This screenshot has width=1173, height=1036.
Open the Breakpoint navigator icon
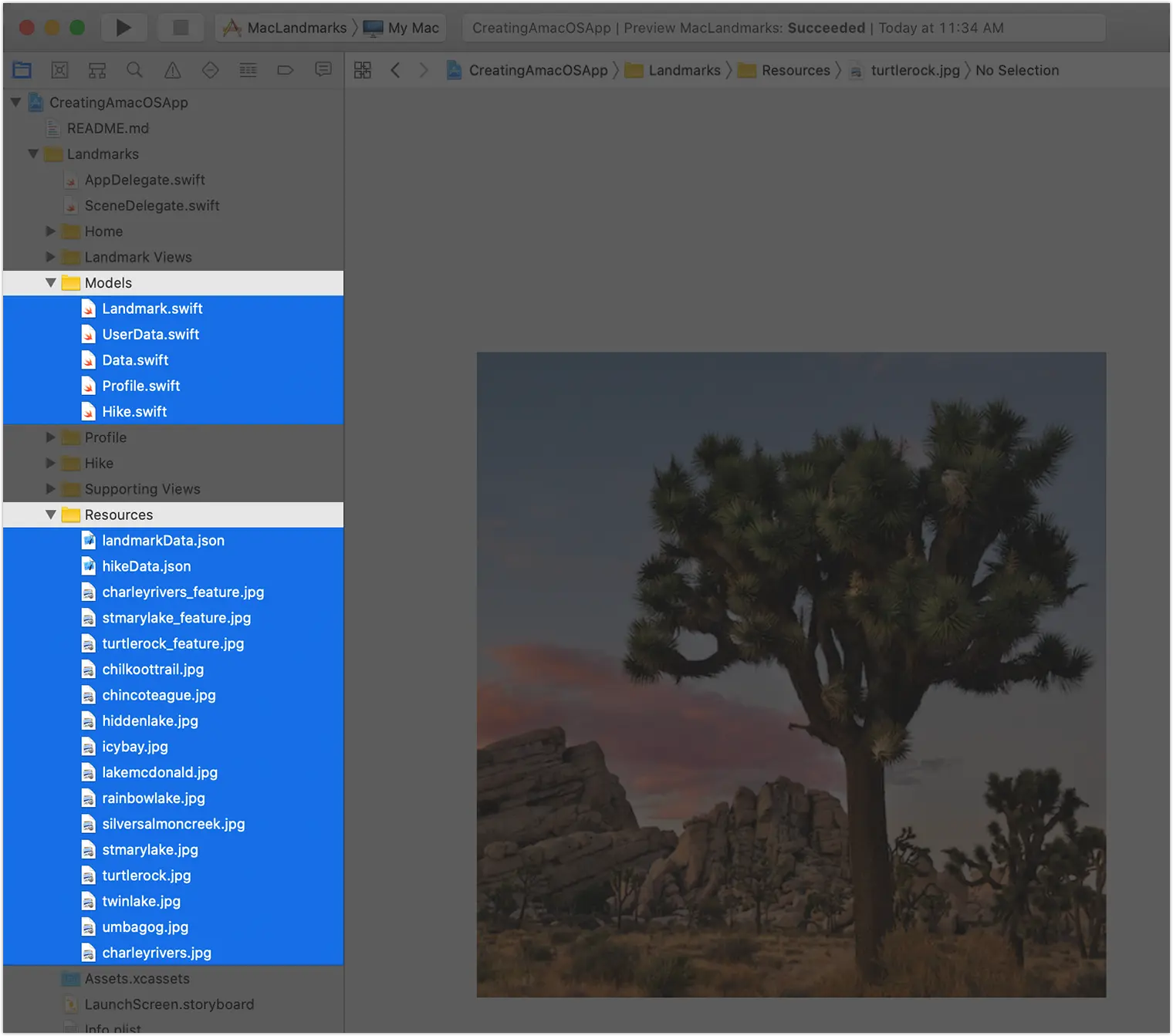(286, 70)
